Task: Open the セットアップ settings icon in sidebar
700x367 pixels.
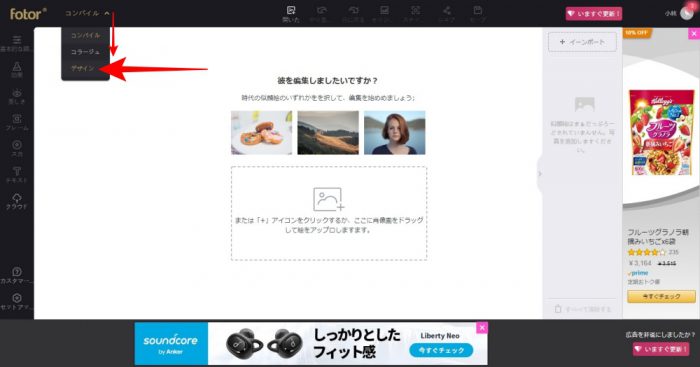Action: click(17, 302)
